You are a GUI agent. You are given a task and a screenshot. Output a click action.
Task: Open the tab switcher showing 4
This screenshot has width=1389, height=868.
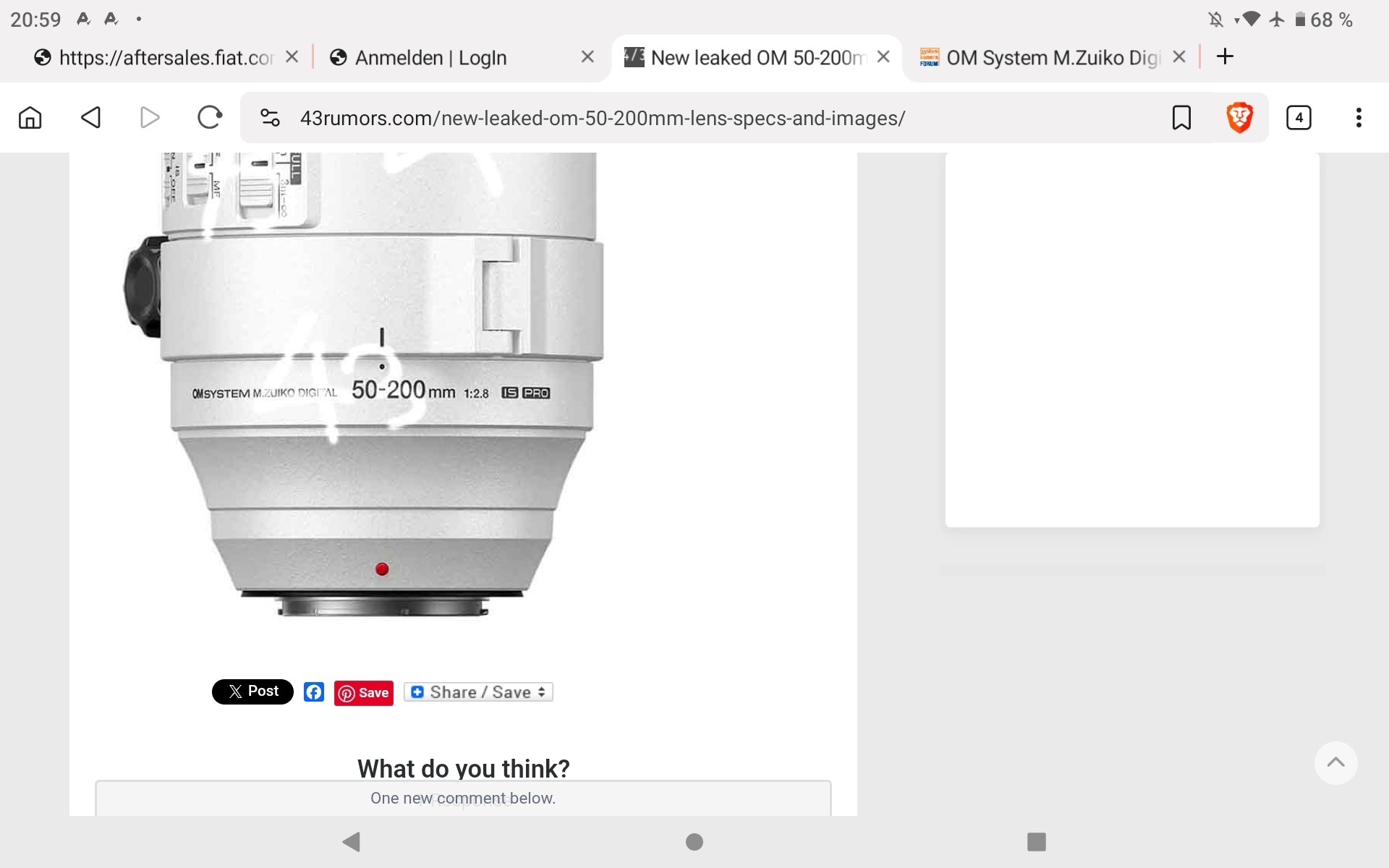tap(1298, 117)
